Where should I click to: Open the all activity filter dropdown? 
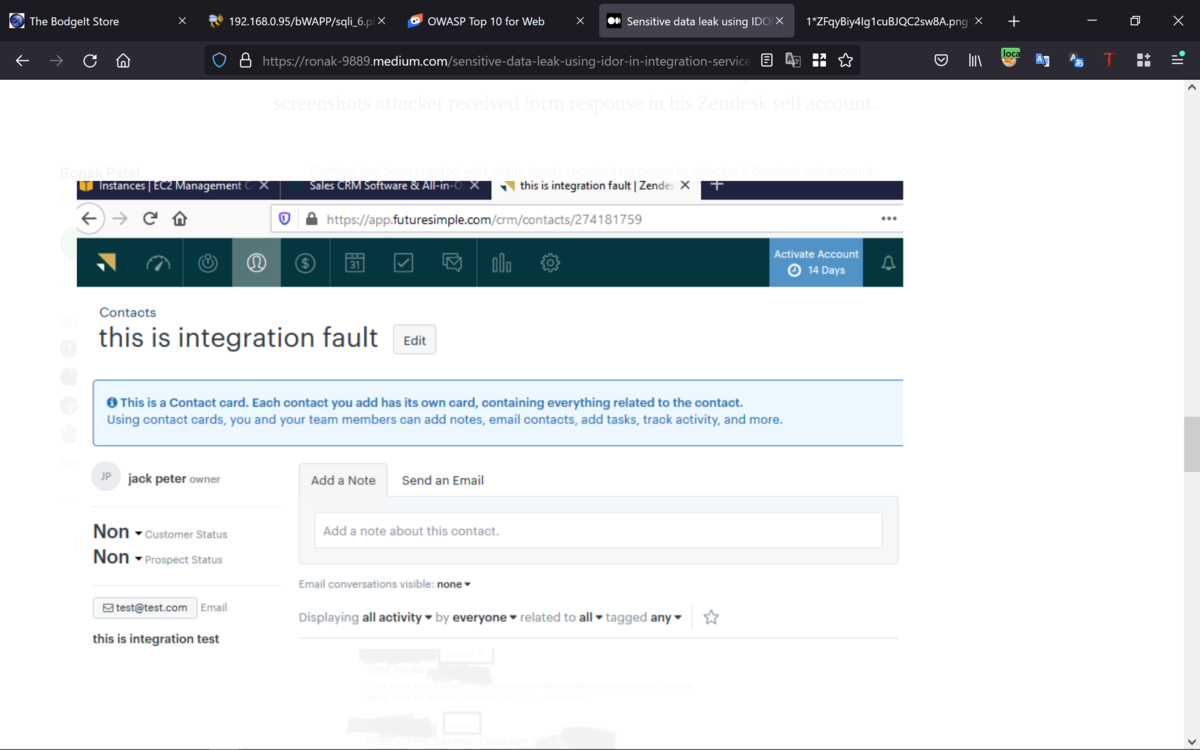click(397, 617)
